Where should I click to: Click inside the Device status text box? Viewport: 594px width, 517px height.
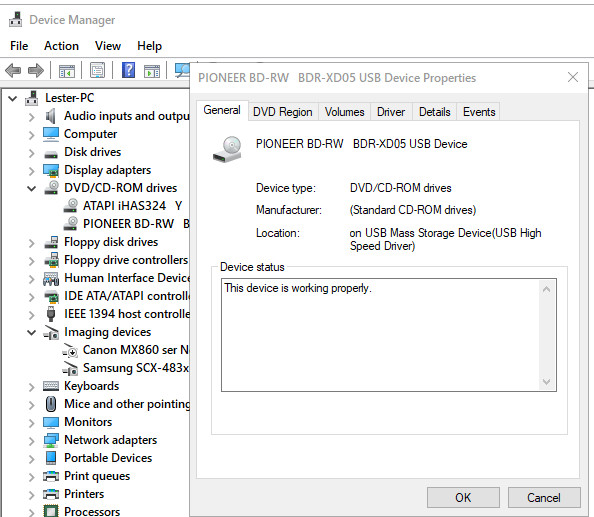(380, 335)
